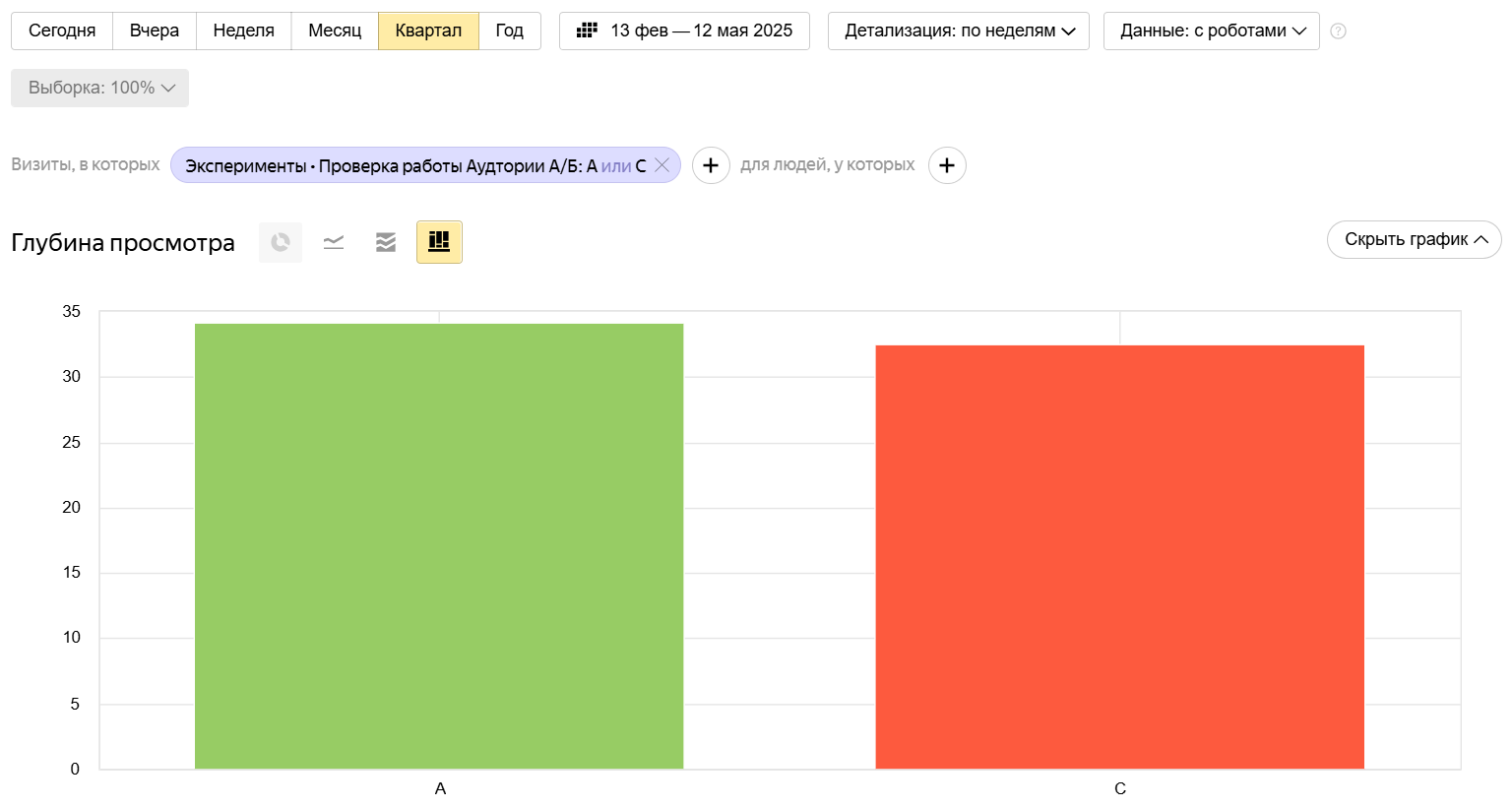Click the red bar for variant C
Image resolution: width=1512 pixels, height=808 pixels.
pyautogui.click(x=1119, y=557)
